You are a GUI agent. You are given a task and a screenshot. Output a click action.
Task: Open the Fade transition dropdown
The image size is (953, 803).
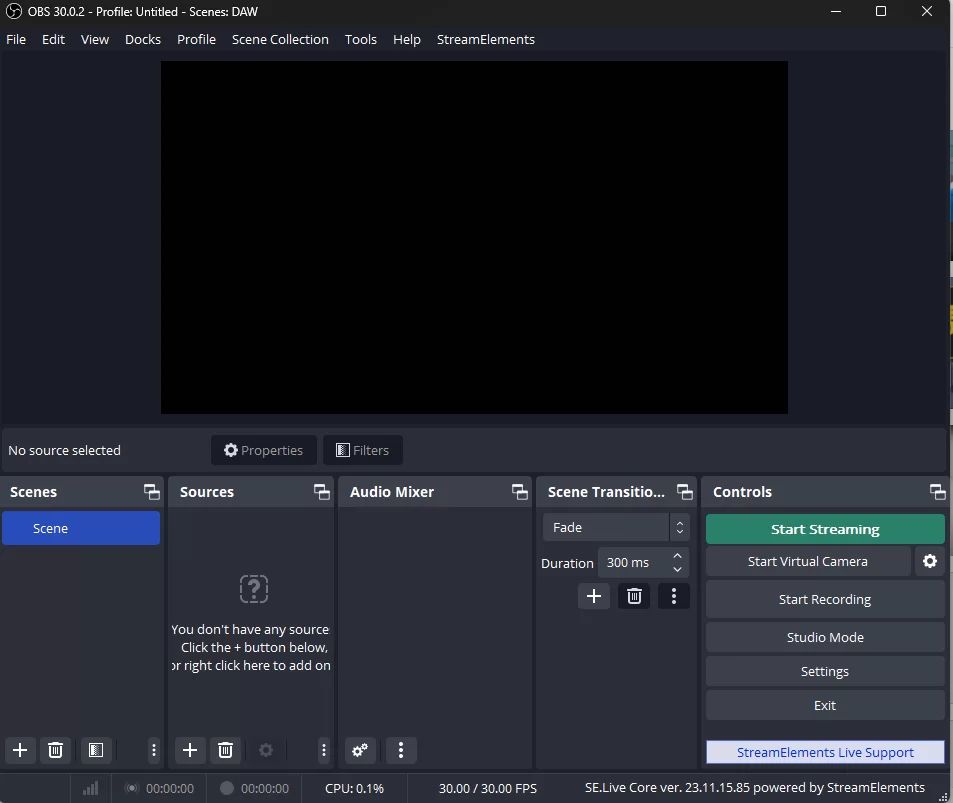[x=616, y=528]
